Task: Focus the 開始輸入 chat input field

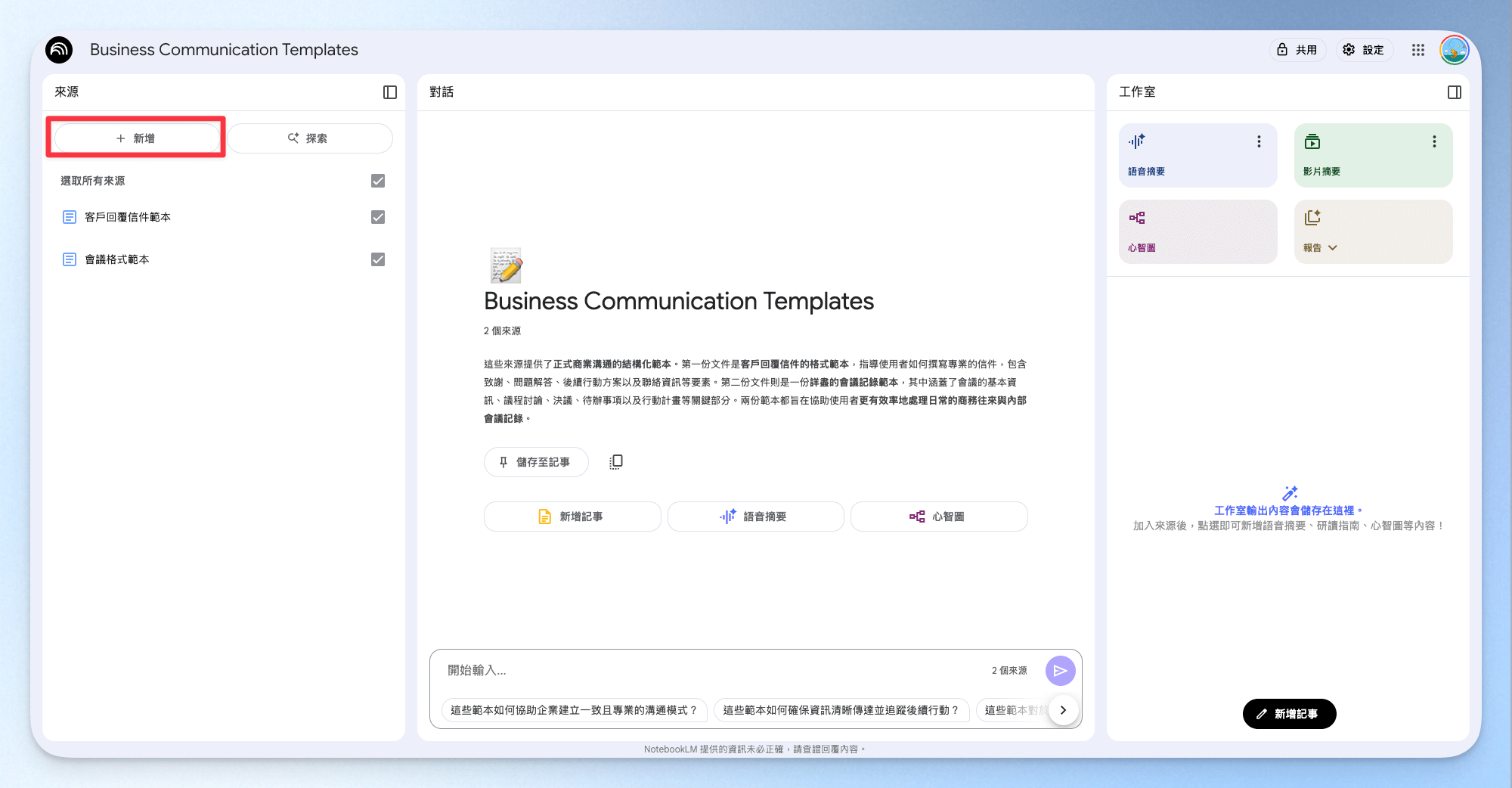Action: (x=711, y=671)
